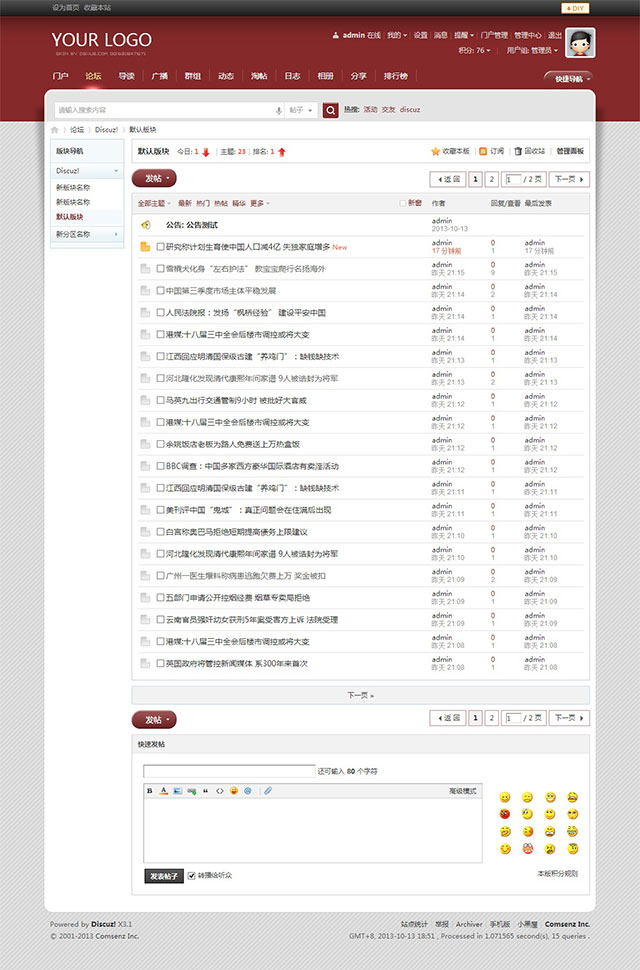Viewport: 640px width, 970px height.
Task: Toggle the 转播给听众 checkbox
Action: (192, 876)
